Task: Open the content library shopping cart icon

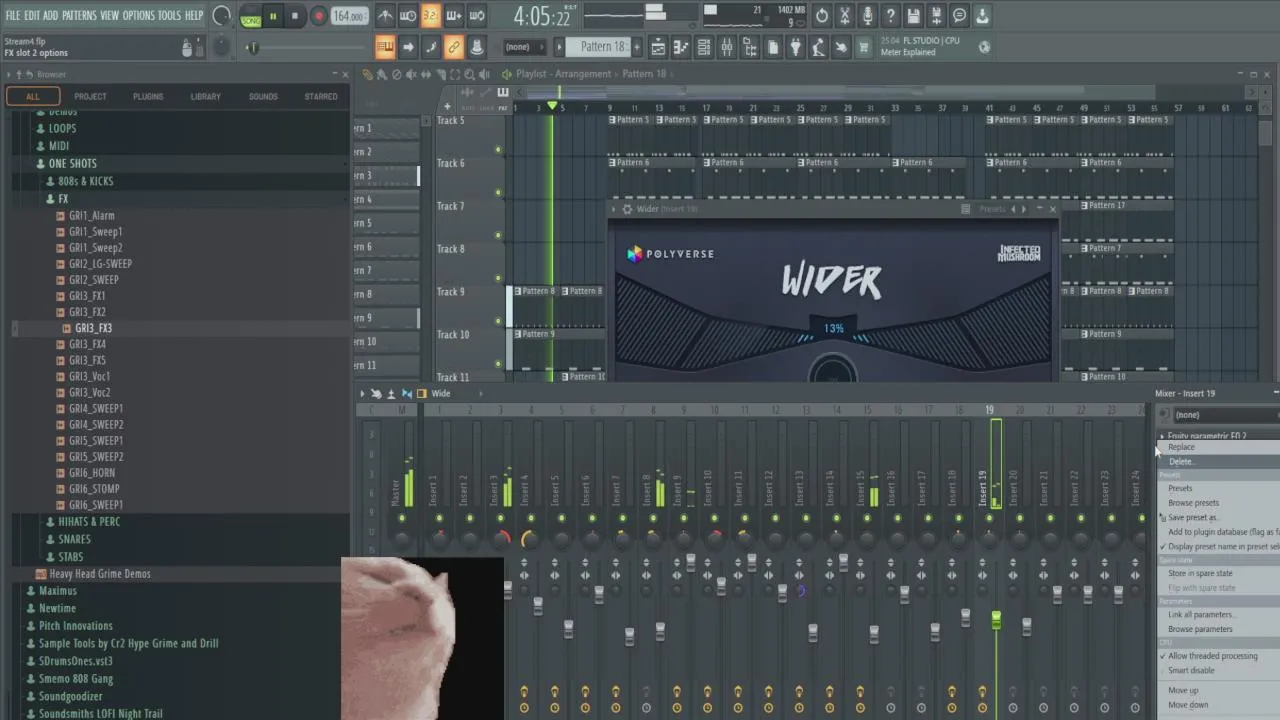Action: tap(864, 47)
